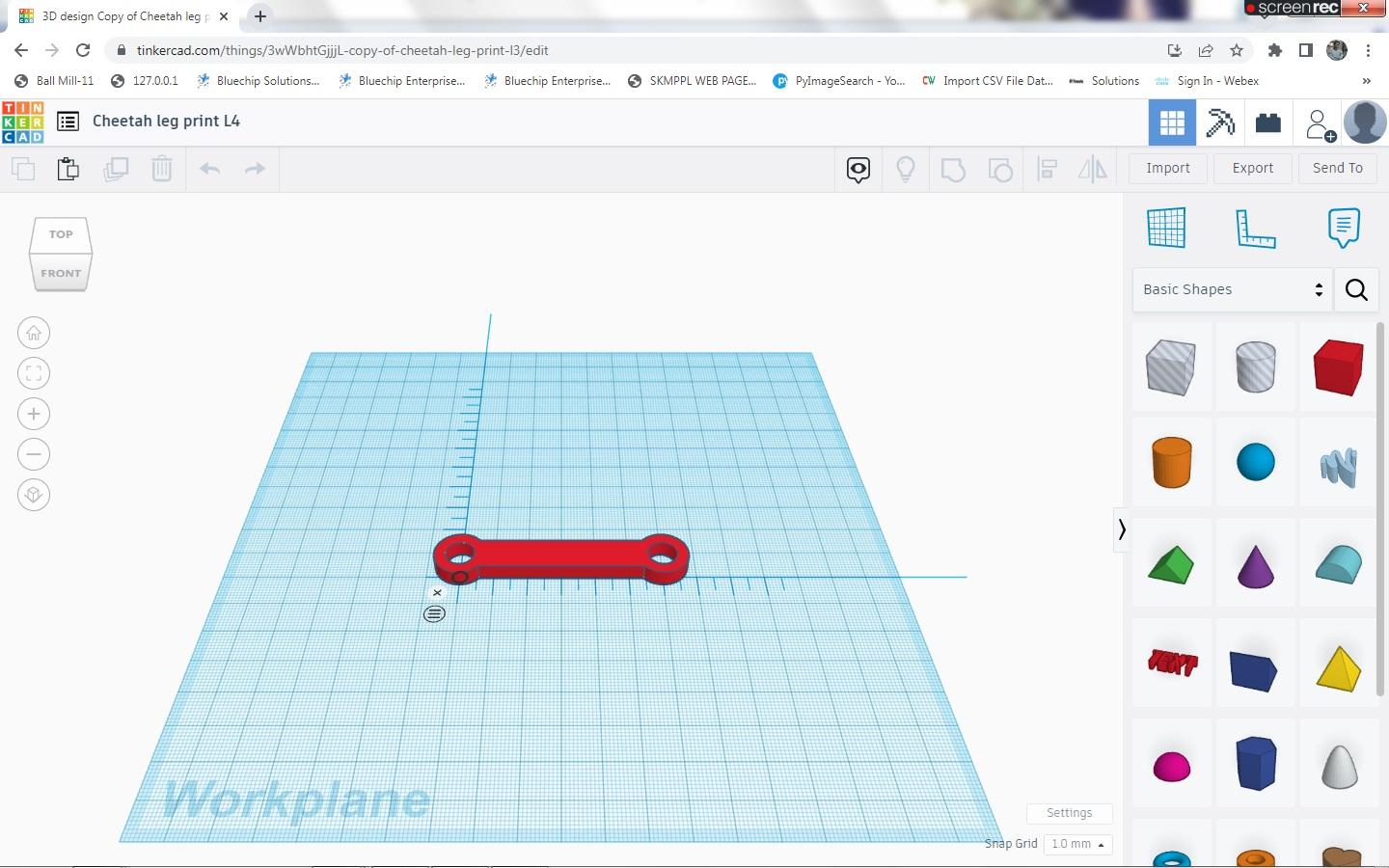Open workplane Settings
The image size is (1389, 868).
1070,813
